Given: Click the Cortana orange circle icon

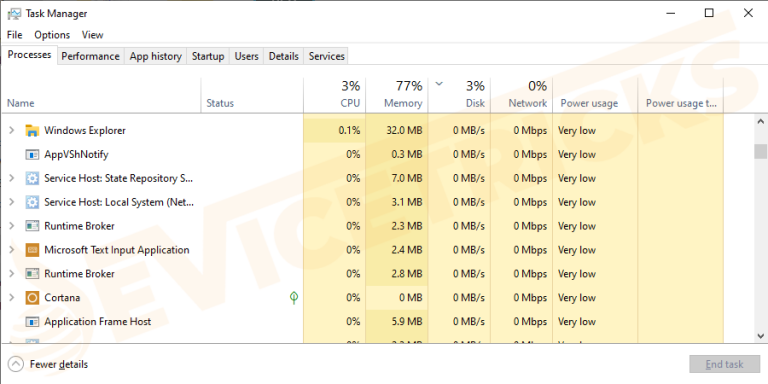Looking at the screenshot, I should tap(32, 298).
